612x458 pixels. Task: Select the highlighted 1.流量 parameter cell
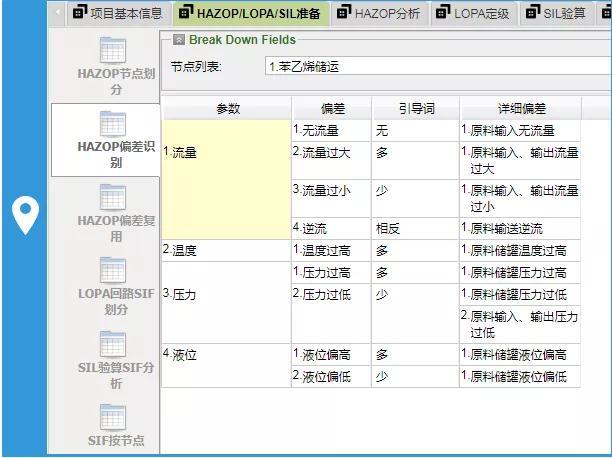pos(225,155)
